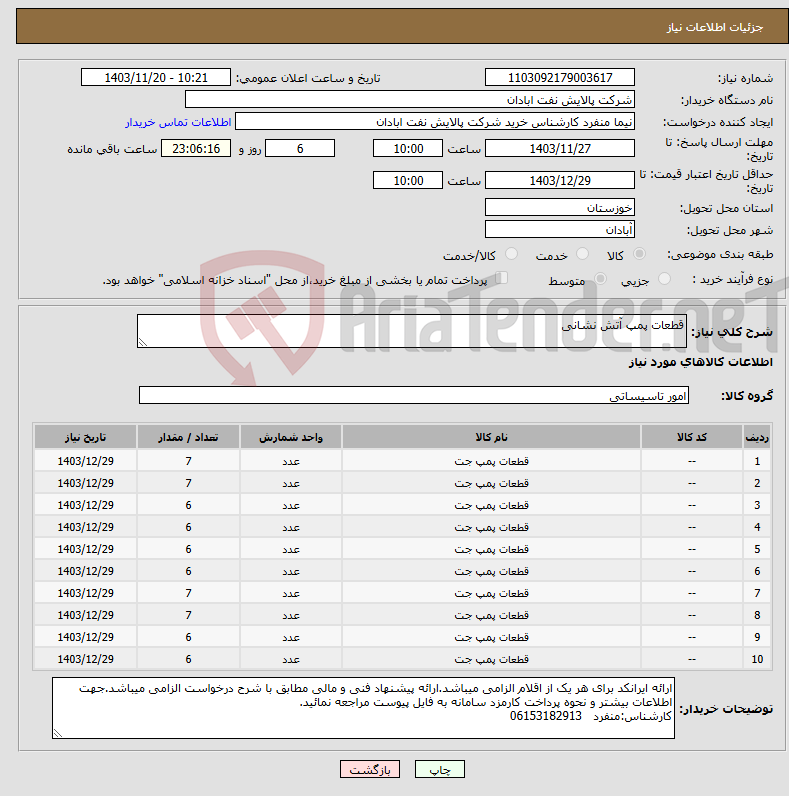Image resolution: width=789 pixels, height=796 pixels.
Task: Open اطلاعات تماس خریدار link
Action: coord(178,122)
